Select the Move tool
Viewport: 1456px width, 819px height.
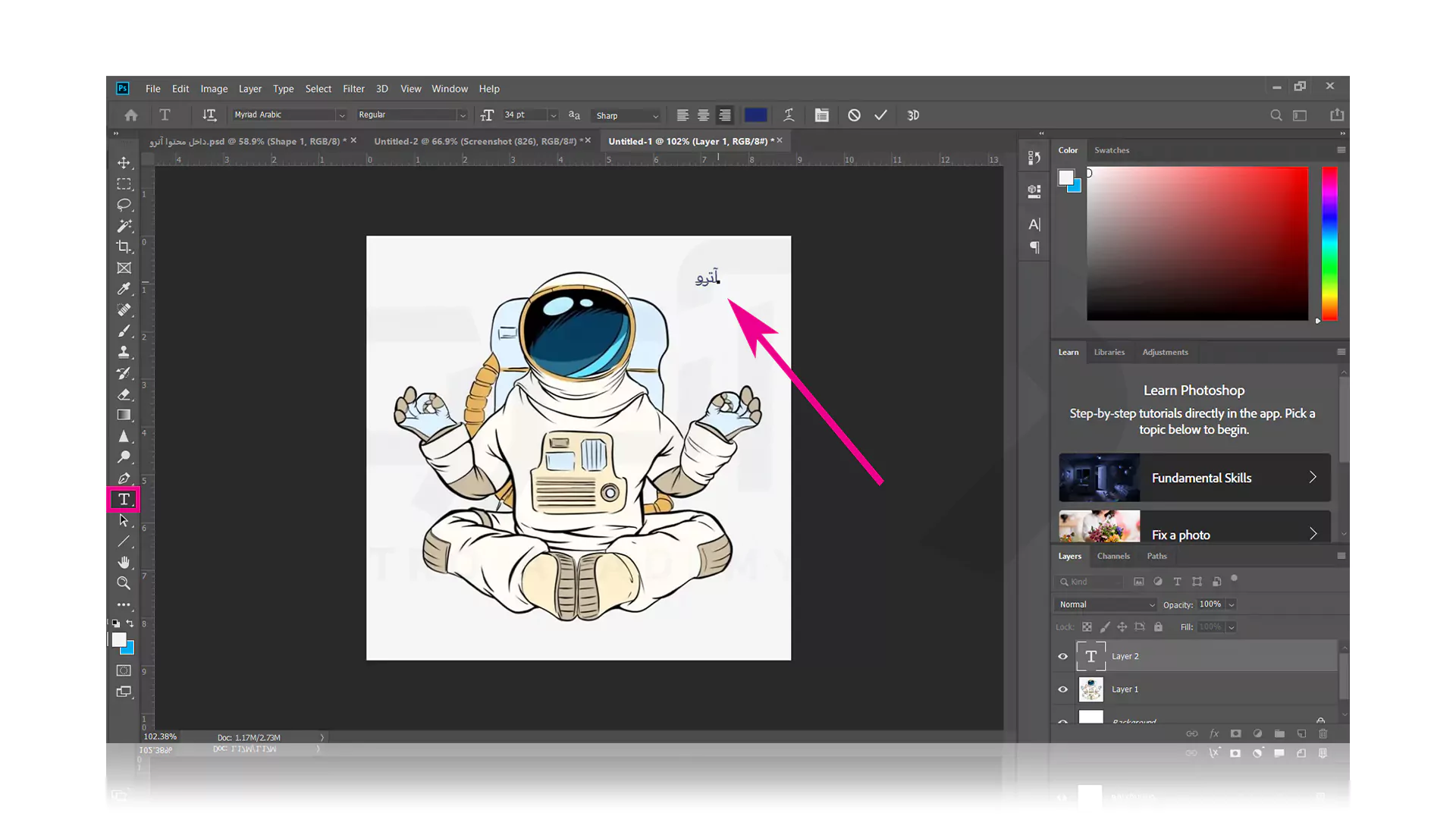point(124,163)
